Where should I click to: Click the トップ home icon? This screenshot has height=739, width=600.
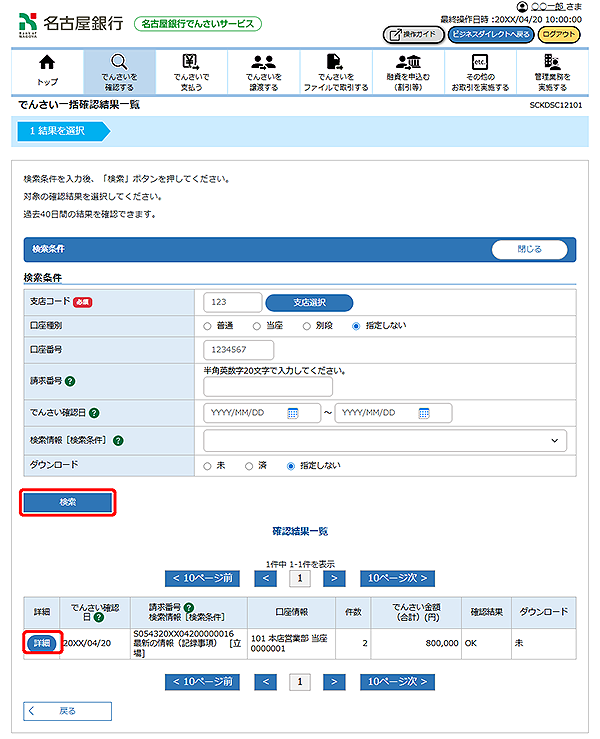pyautogui.click(x=47, y=62)
